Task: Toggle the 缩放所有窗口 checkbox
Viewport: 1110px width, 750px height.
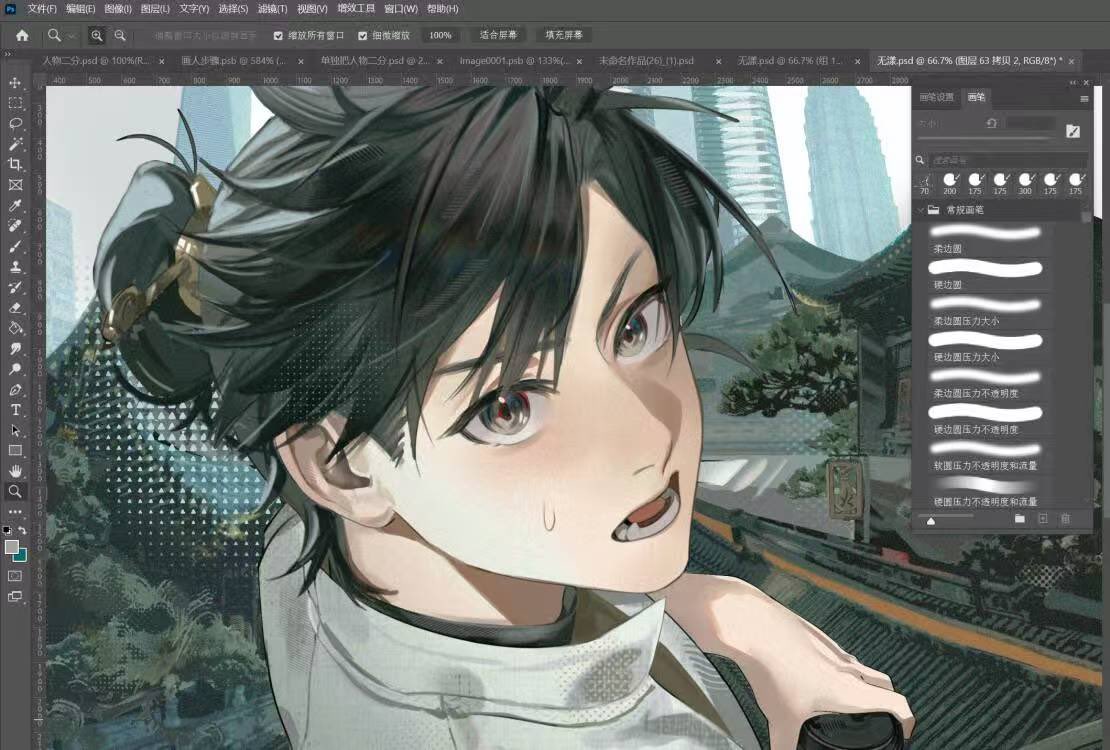Action: click(278, 35)
